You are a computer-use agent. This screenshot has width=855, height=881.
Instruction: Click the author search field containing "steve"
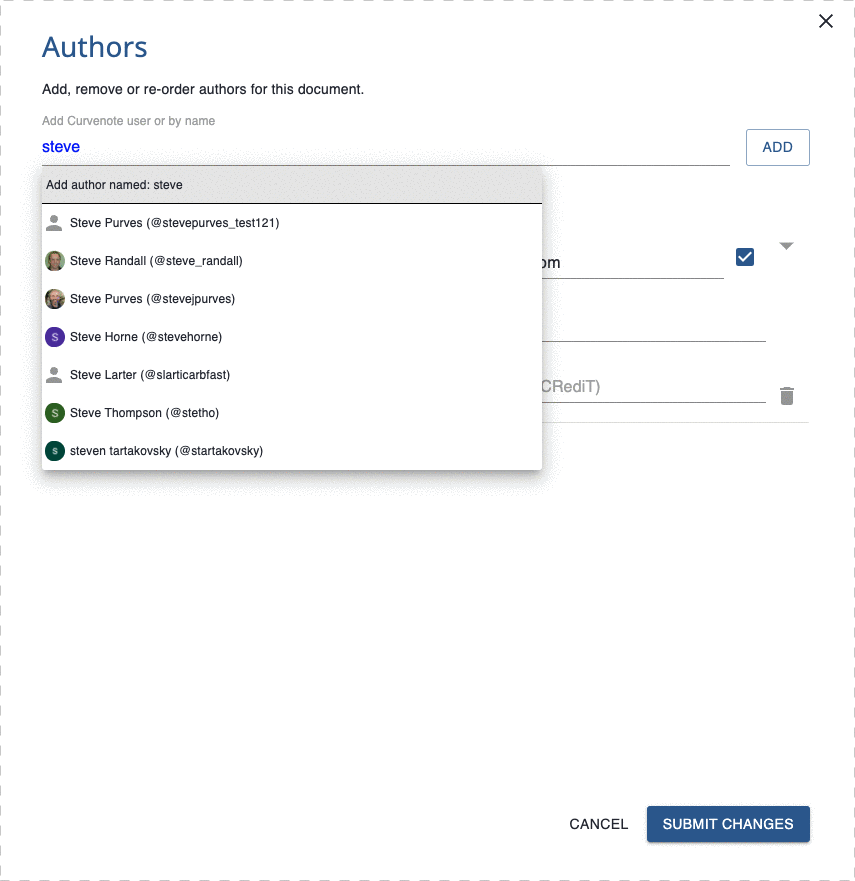click(385, 147)
